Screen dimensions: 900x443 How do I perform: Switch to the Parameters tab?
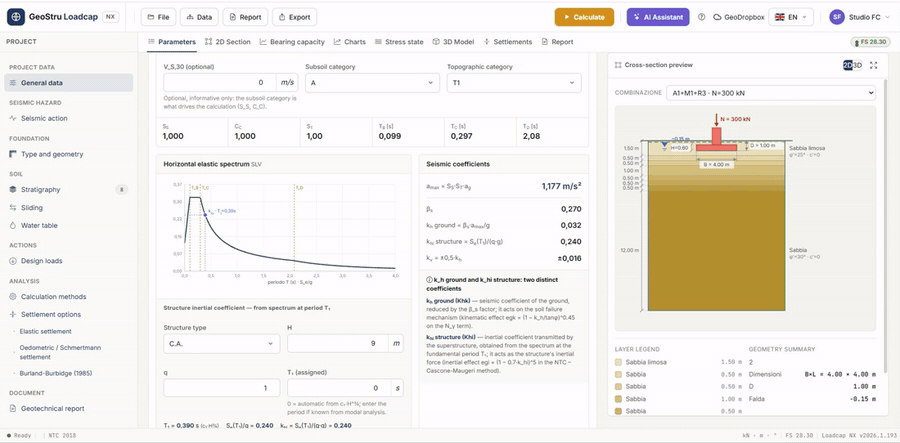(x=172, y=42)
